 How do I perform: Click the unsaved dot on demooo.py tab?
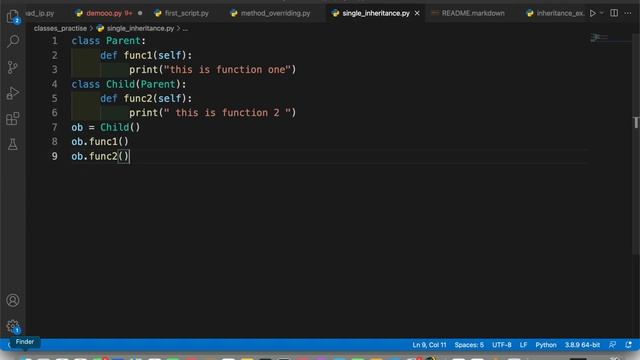pyautogui.click(x=140, y=13)
